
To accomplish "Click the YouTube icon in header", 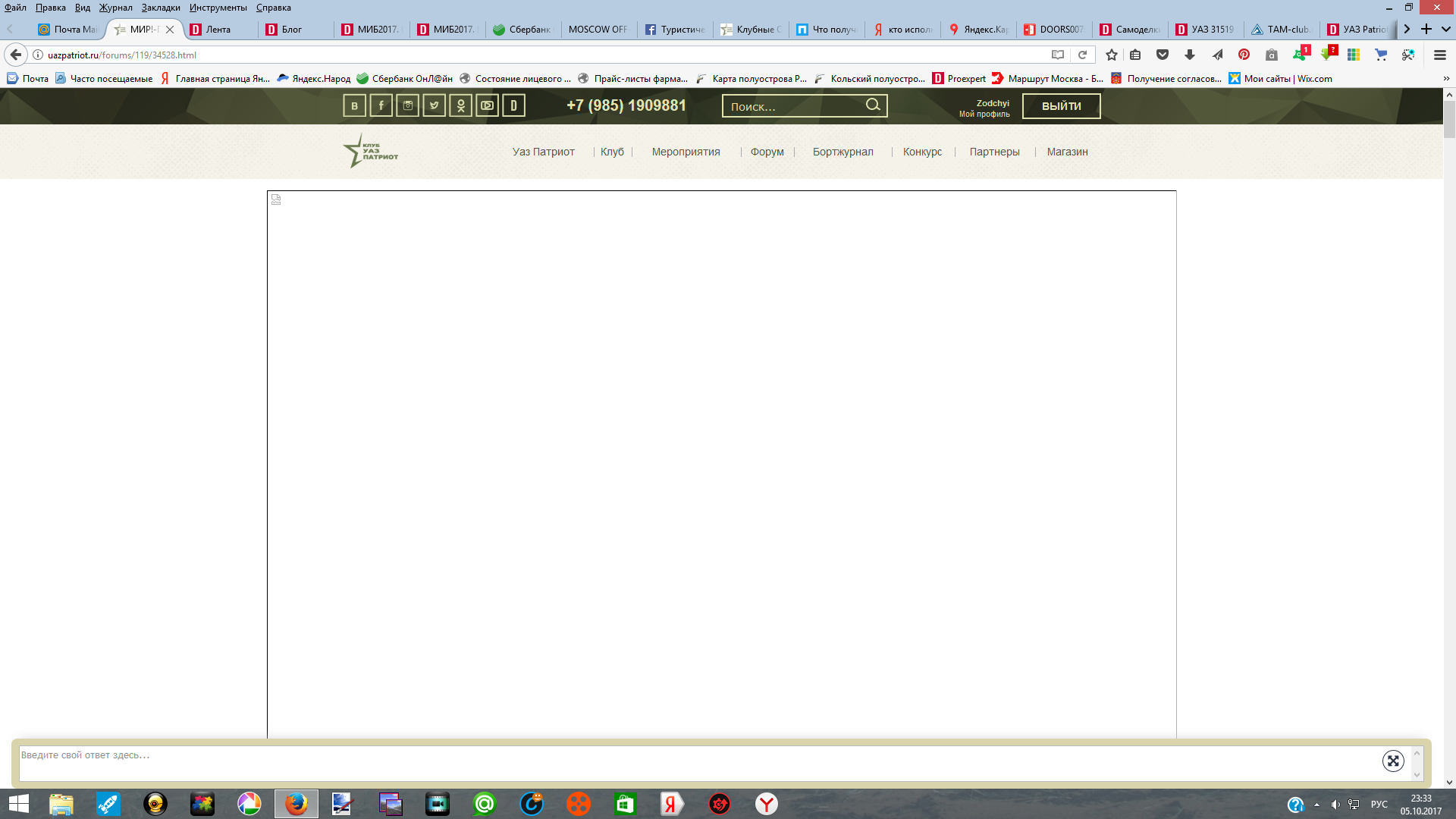I will 487,105.
